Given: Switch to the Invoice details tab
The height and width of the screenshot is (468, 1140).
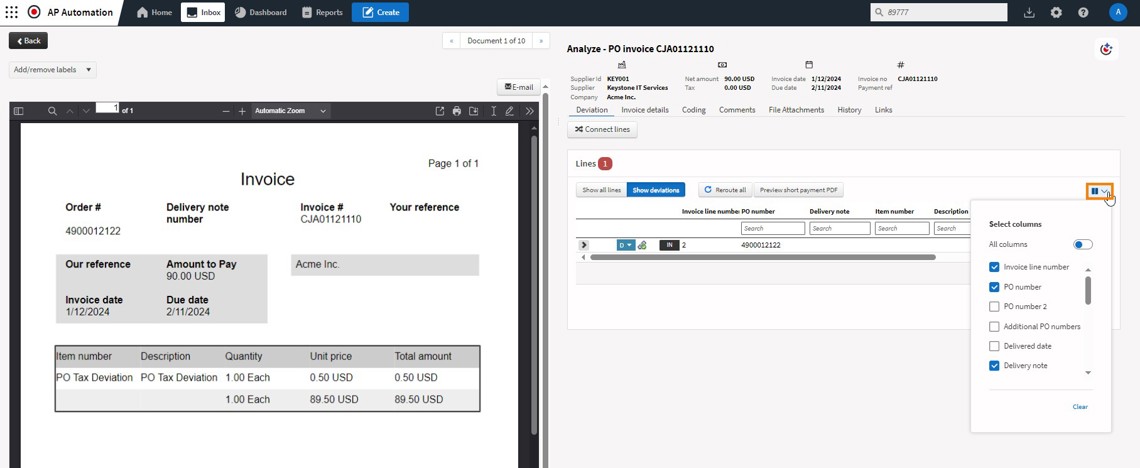Looking at the screenshot, I should pos(645,110).
